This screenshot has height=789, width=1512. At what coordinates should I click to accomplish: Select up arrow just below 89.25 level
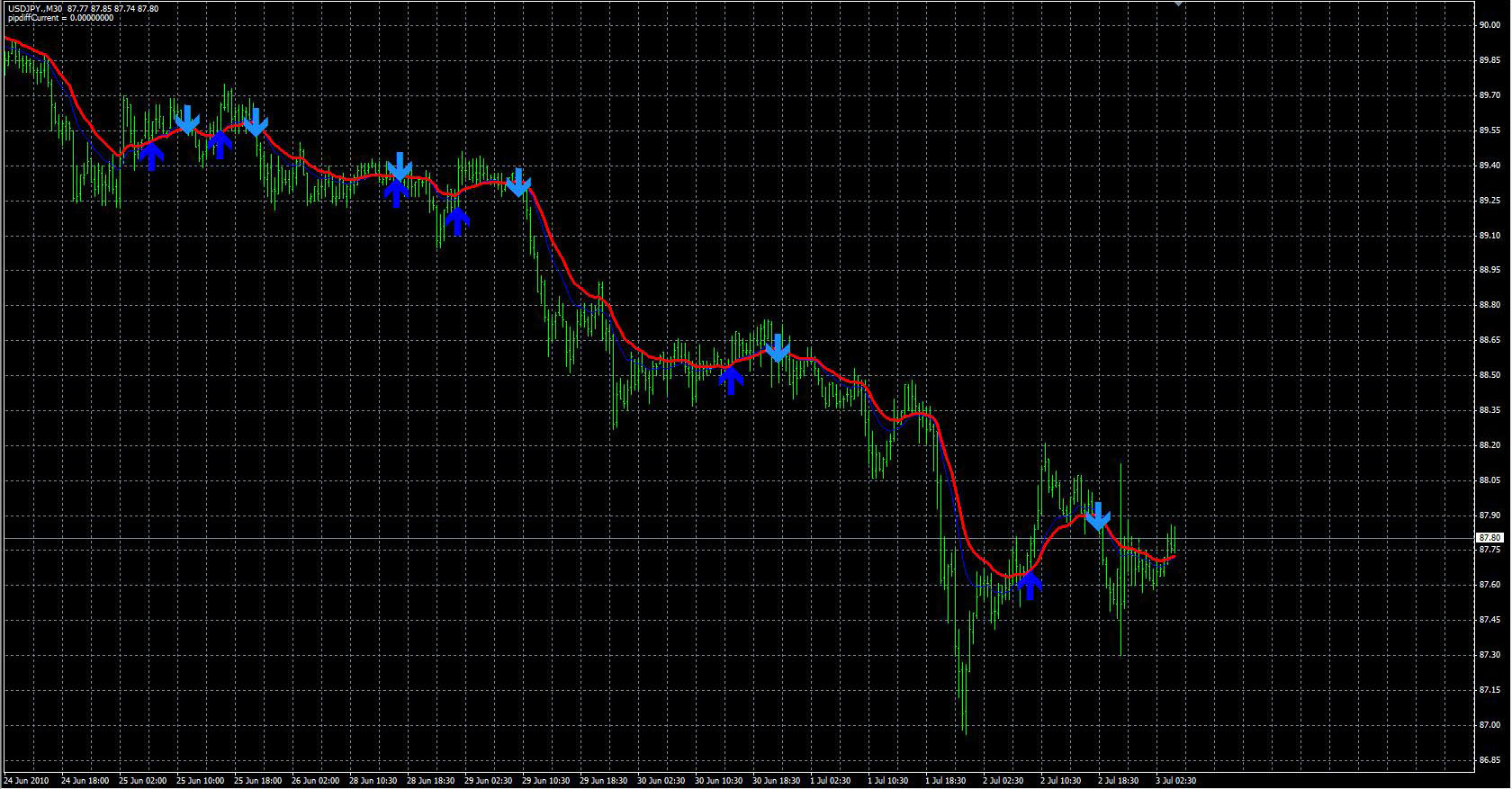pos(457,221)
